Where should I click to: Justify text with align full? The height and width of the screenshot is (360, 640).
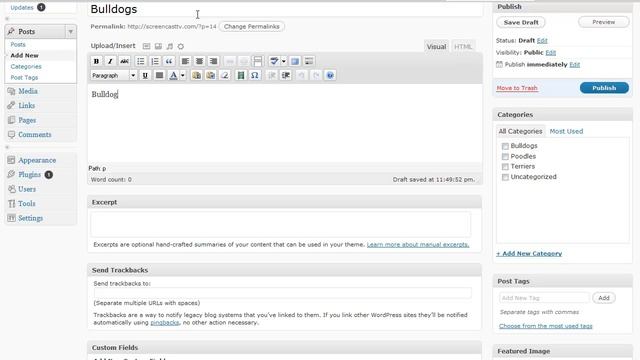[160, 76]
